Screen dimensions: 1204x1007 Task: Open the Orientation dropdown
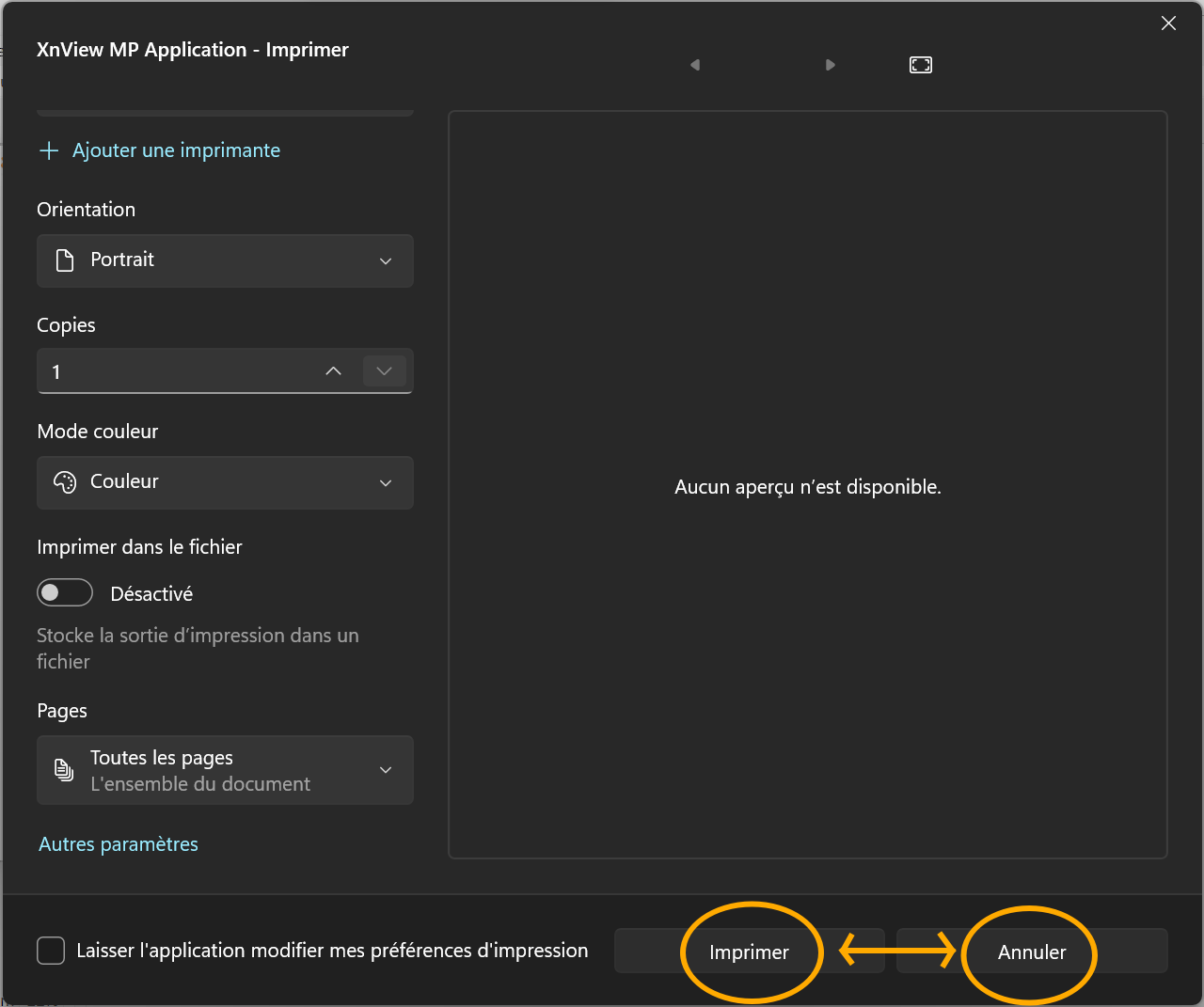tap(225, 260)
